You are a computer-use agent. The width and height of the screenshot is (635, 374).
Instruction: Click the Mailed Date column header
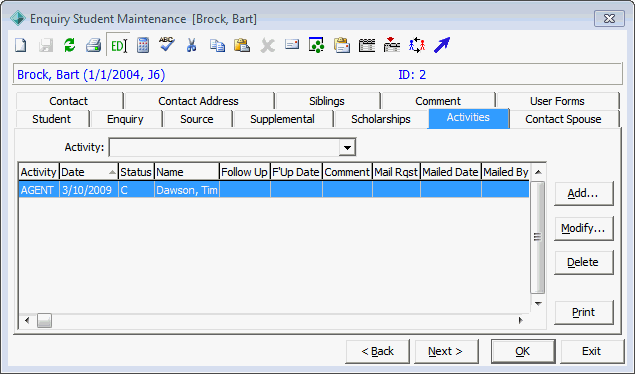click(451, 172)
